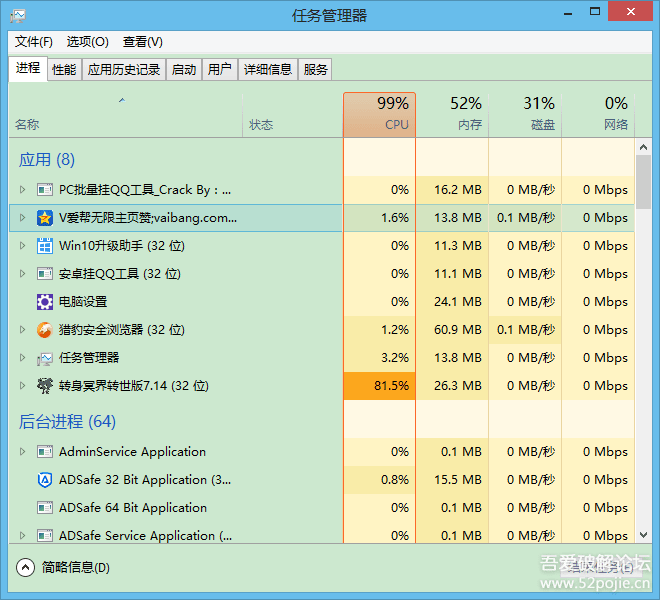Open the 查看(V) menu
The height and width of the screenshot is (600, 660).
click(x=143, y=42)
